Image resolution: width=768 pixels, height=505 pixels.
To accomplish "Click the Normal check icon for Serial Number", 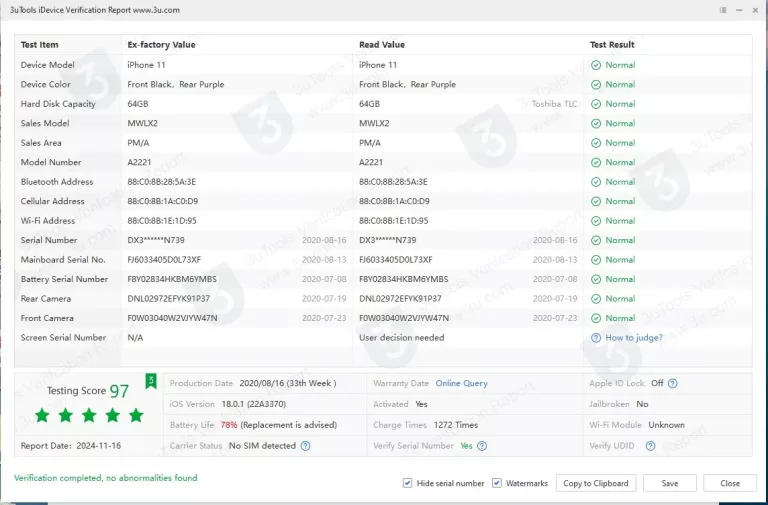I will click(x=596, y=240).
